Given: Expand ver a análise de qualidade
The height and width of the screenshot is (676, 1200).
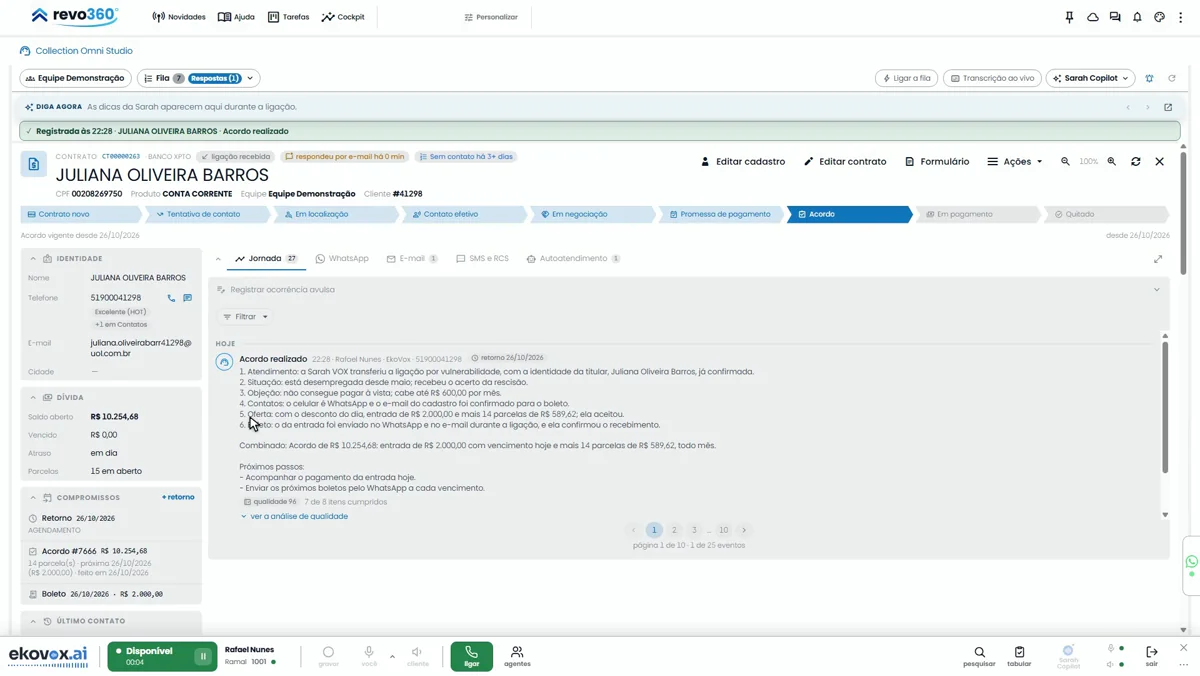Looking at the screenshot, I should tap(294, 517).
